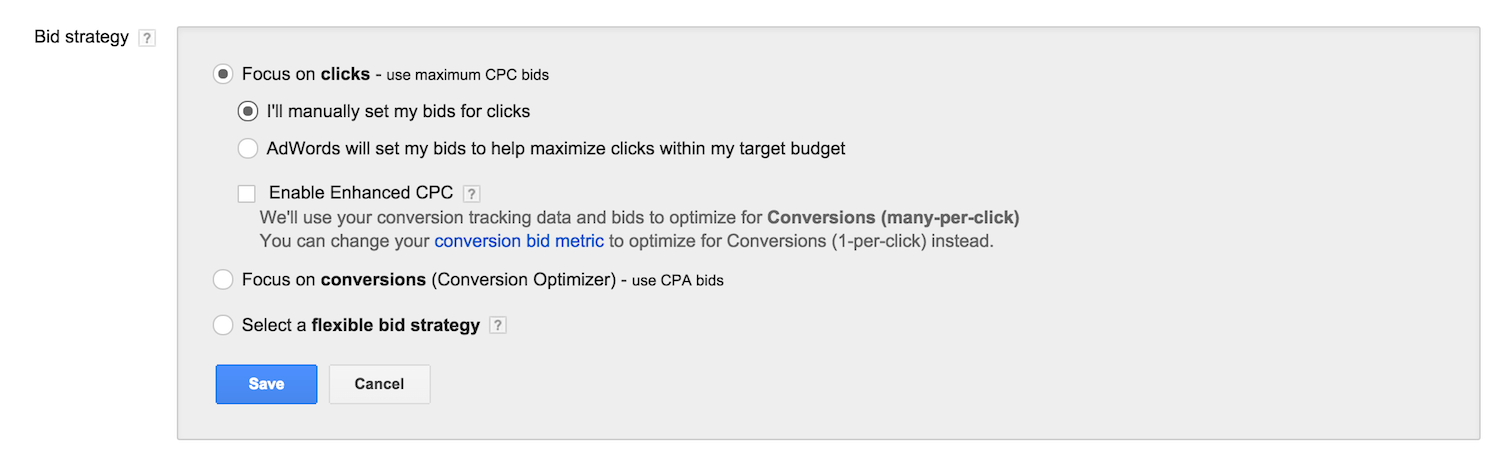1500x454 pixels.
Task: Cancel the bid strategy changes
Action: 380,384
